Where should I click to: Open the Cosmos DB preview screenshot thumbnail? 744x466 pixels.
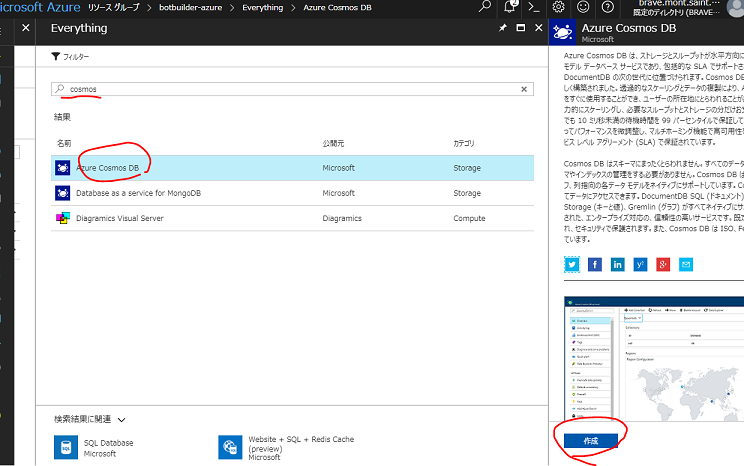pos(654,359)
